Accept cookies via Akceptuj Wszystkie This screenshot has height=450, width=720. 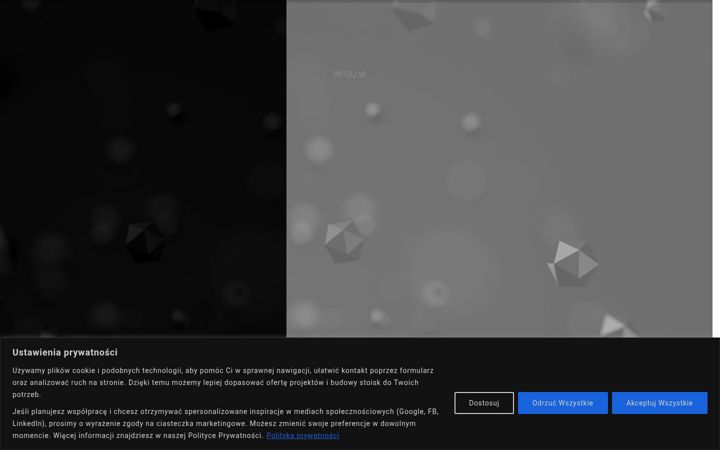659,403
